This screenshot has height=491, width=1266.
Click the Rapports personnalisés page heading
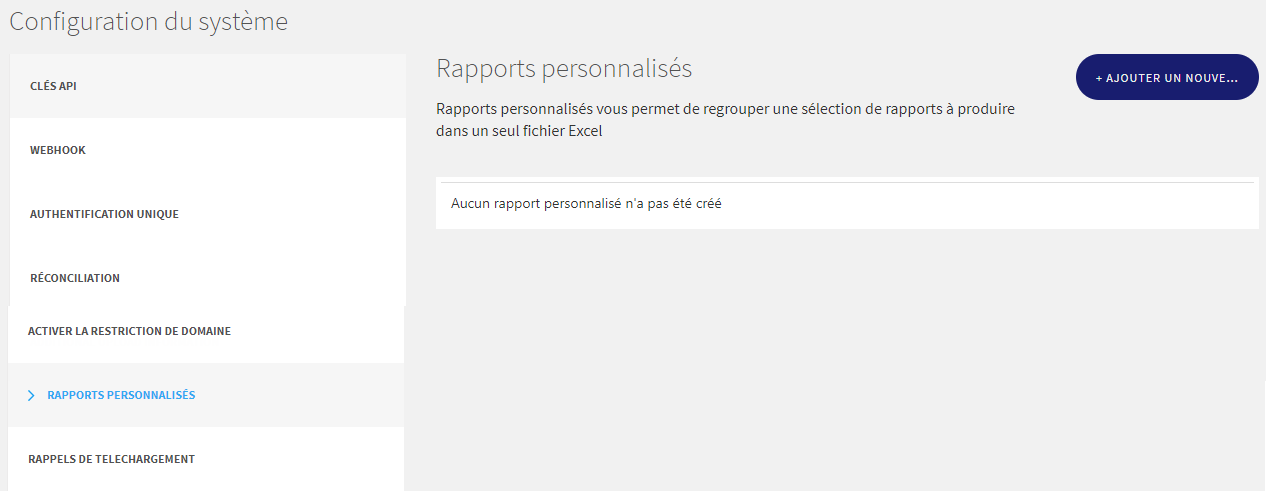coord(564,69)
